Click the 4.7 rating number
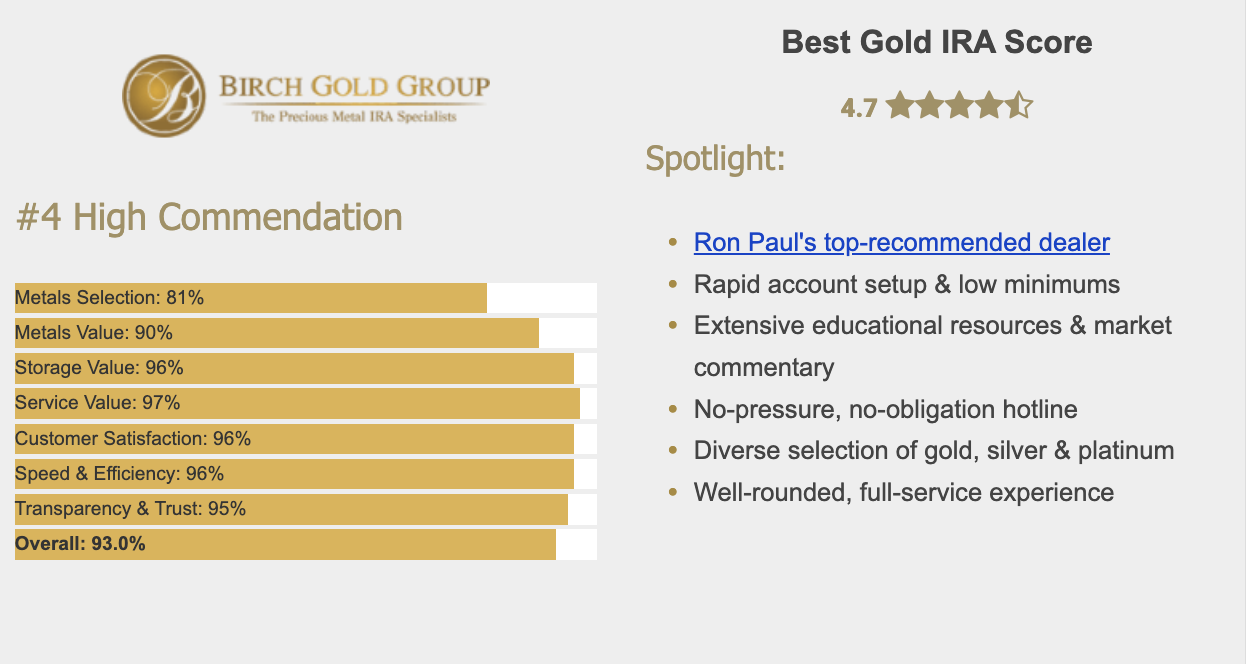1246x664 pixels. (x=859, y=107)
